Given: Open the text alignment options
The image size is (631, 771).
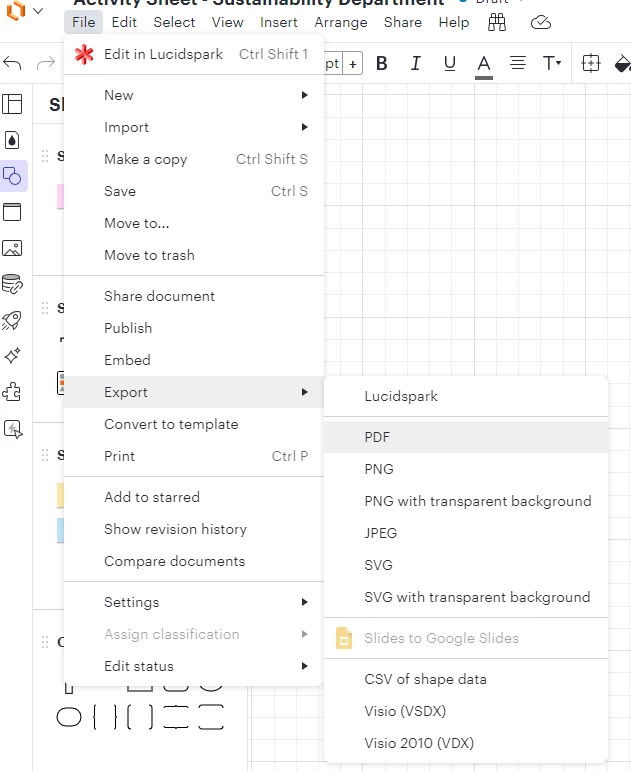Looking at the screenshot, I should (517, 63).
